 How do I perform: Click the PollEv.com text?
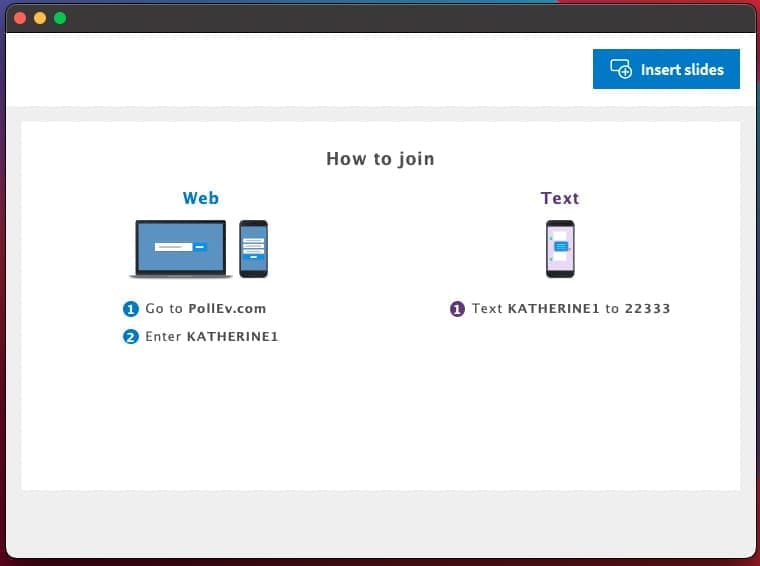(x=227, y=309)
